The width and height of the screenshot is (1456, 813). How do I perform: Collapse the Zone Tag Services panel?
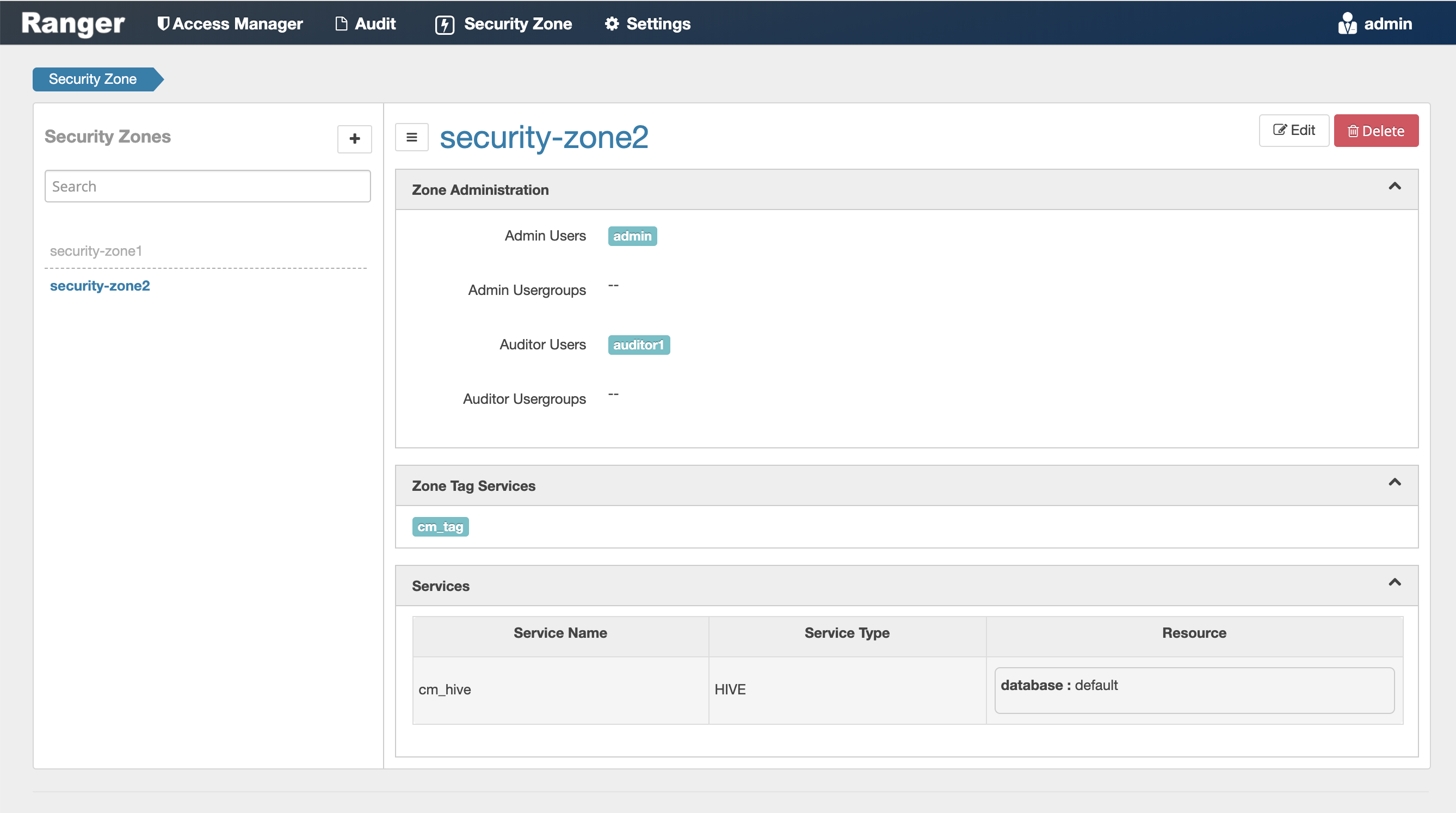pos(1395,482)
